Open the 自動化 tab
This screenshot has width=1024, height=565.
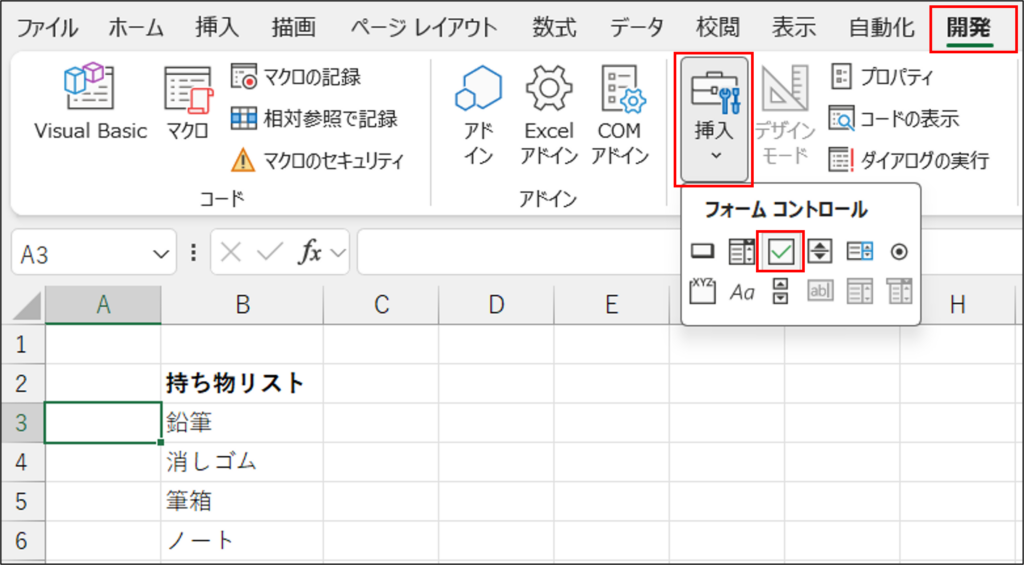(x=882, y=27)
